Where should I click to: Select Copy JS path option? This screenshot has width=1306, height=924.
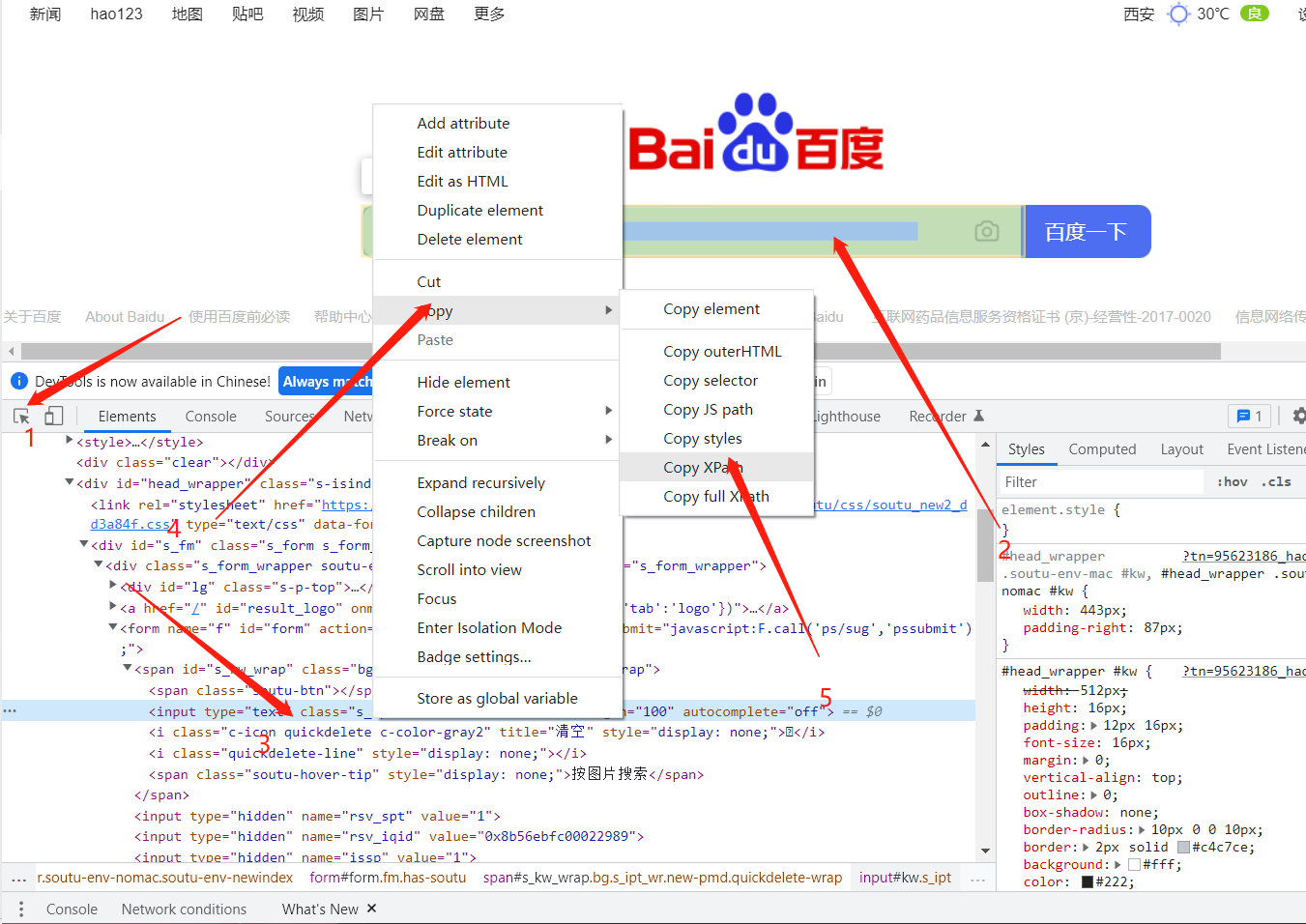716,409
